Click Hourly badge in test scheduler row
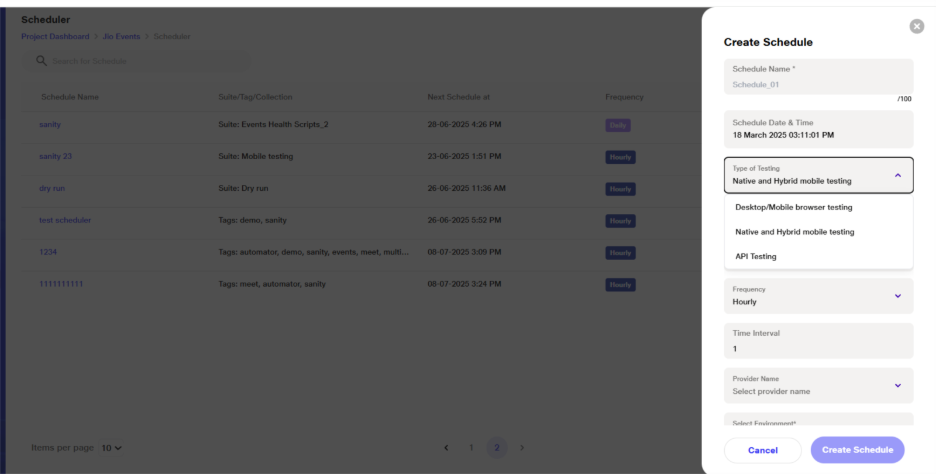This screenshot has width=936, height=474. (620, 221)
